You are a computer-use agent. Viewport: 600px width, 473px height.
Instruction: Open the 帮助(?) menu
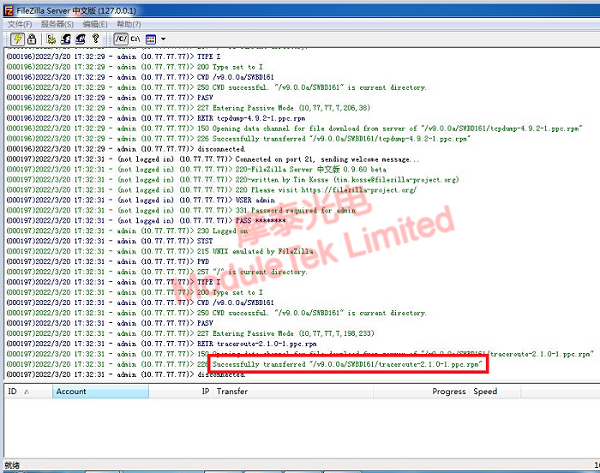coord(128,23)
